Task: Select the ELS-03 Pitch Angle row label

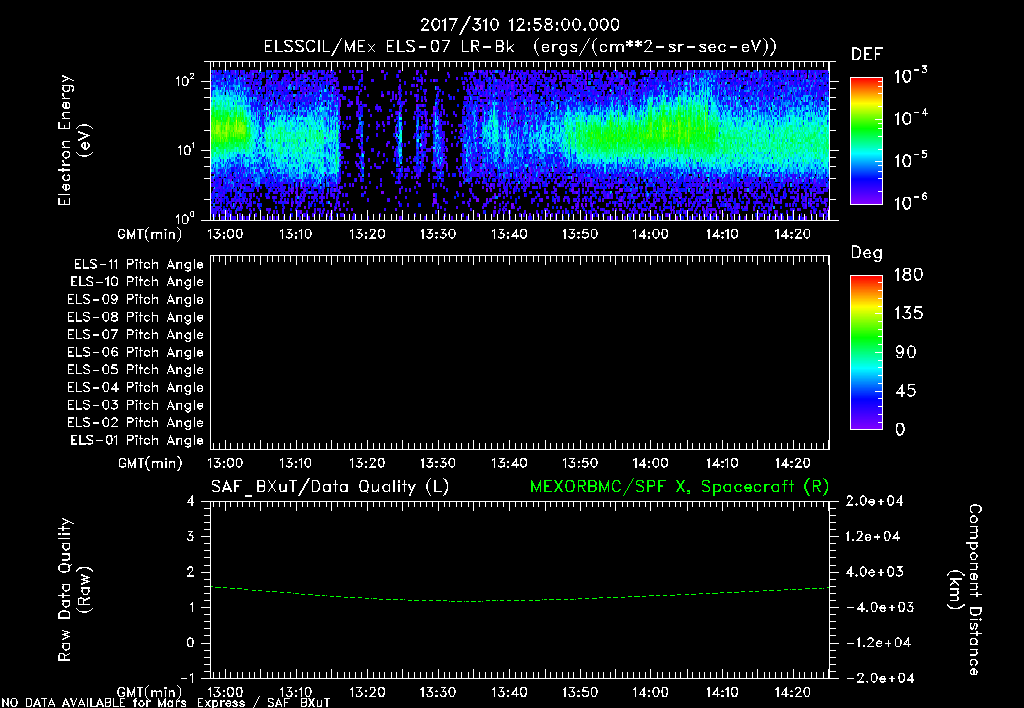Action: (x=135, y=406)
